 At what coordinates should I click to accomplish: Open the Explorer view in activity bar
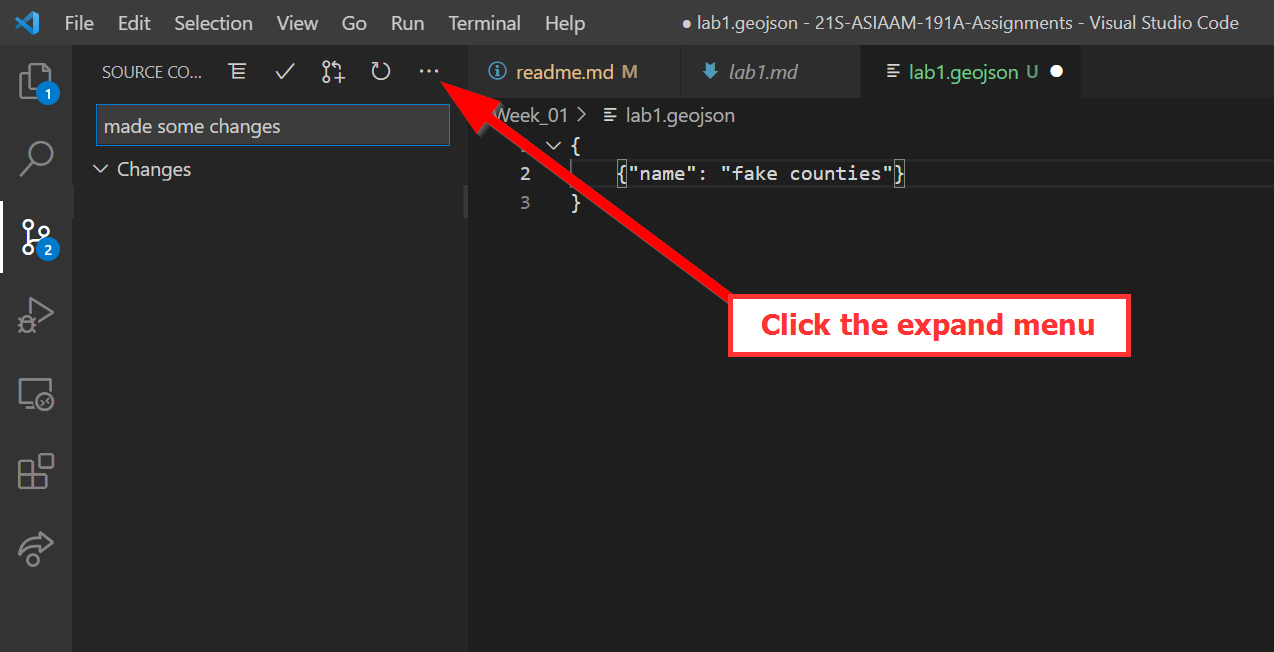(36, 82)
